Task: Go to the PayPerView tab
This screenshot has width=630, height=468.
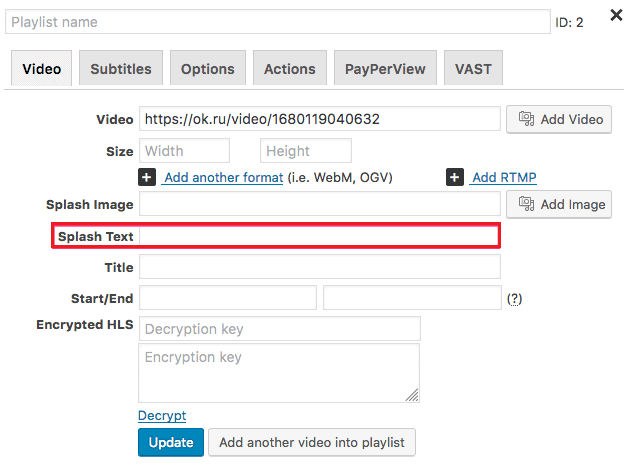Action: [385, 68]
